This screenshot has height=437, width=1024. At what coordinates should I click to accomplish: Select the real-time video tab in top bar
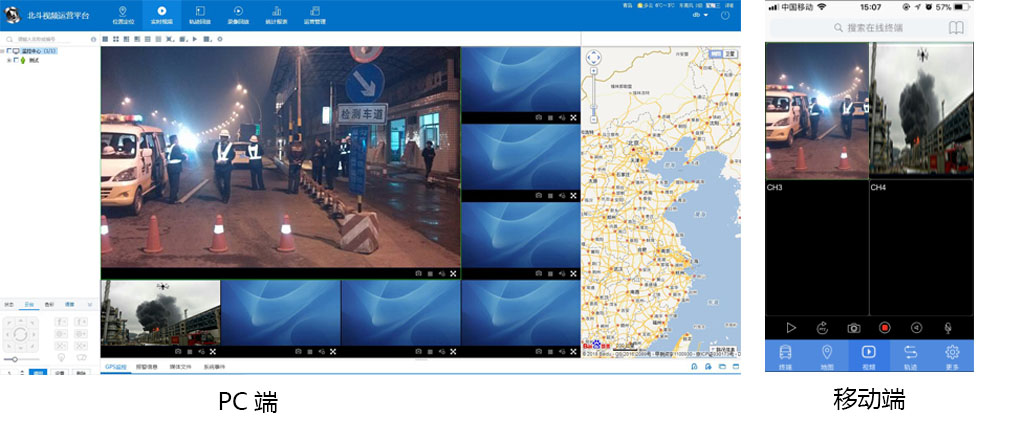coord(161,14)
